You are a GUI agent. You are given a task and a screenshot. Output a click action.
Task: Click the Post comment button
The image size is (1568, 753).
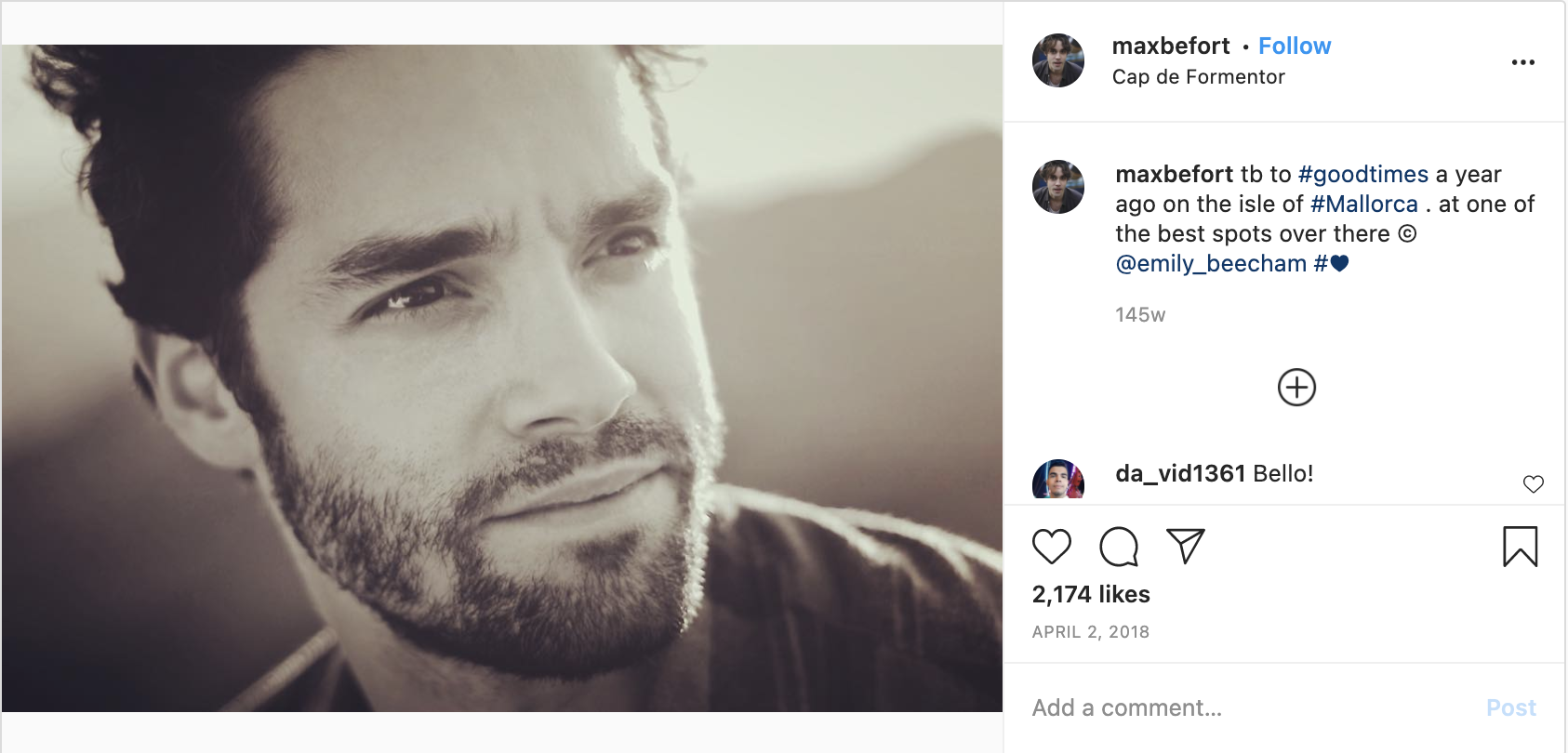[x=1510, y=708]
